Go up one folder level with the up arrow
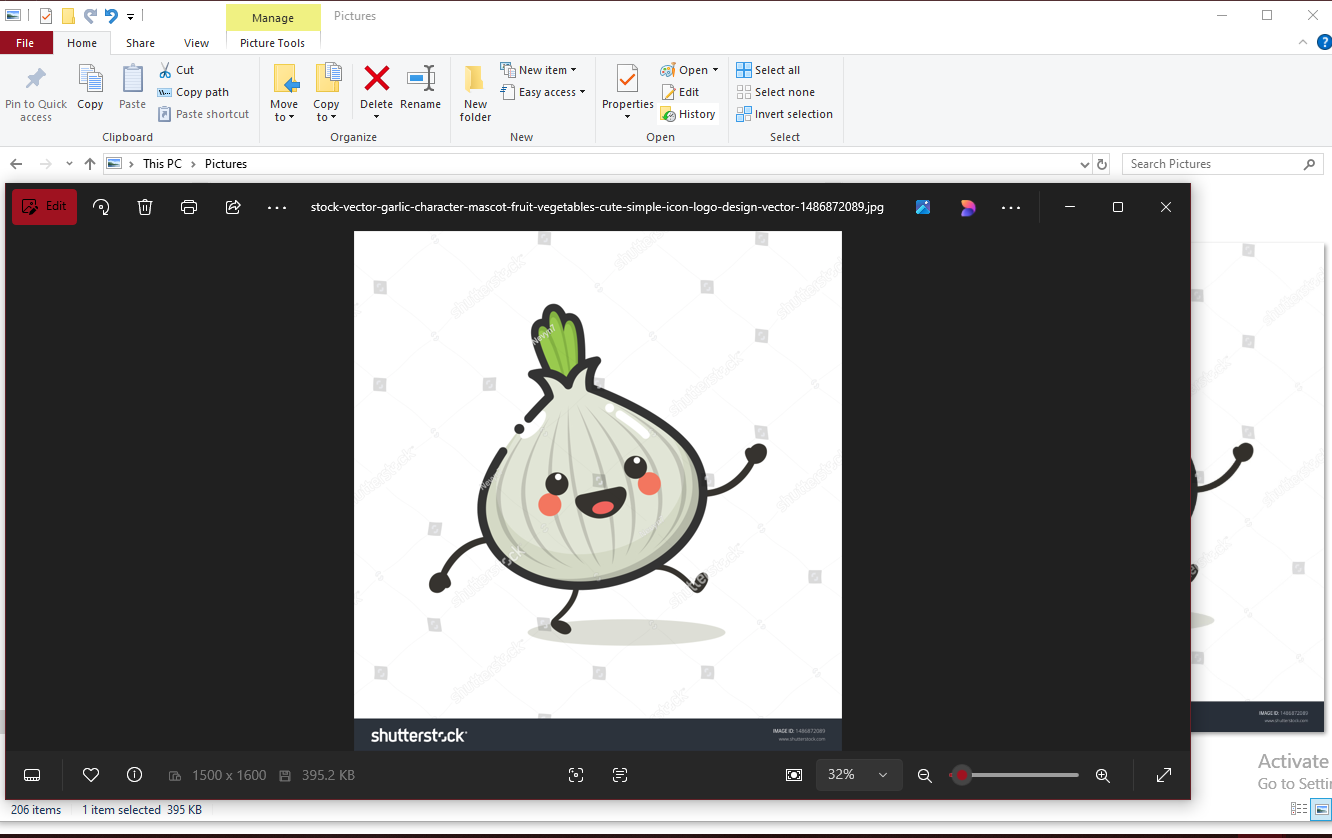1332x838 pixels. [x=90, y=164]
